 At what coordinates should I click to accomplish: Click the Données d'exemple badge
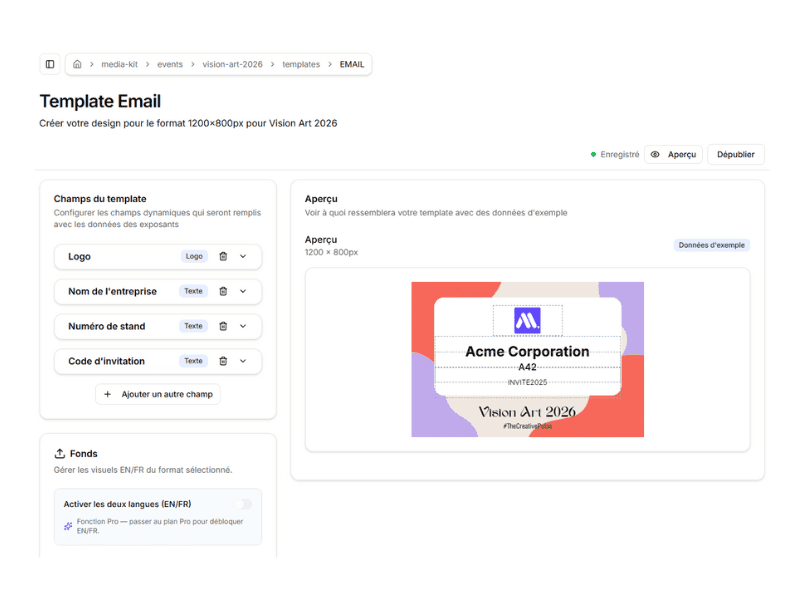point(712,244)
